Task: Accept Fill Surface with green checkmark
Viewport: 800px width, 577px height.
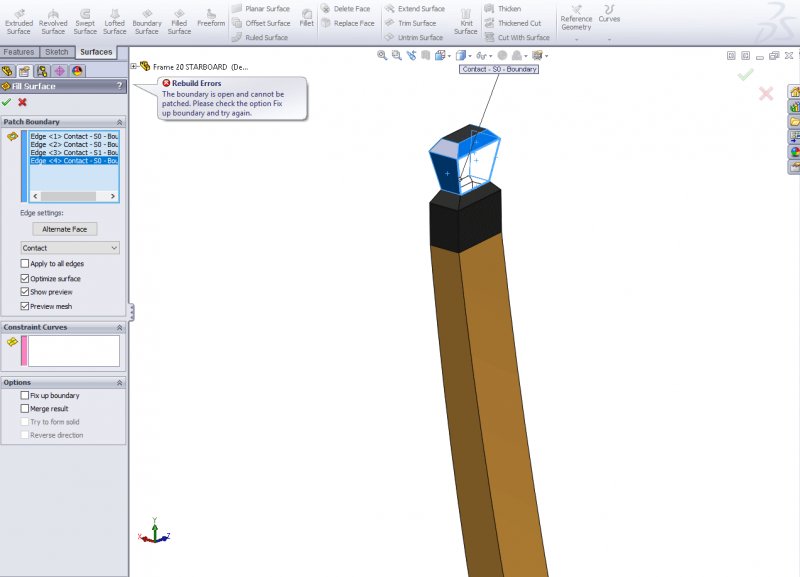Action: 7,102
